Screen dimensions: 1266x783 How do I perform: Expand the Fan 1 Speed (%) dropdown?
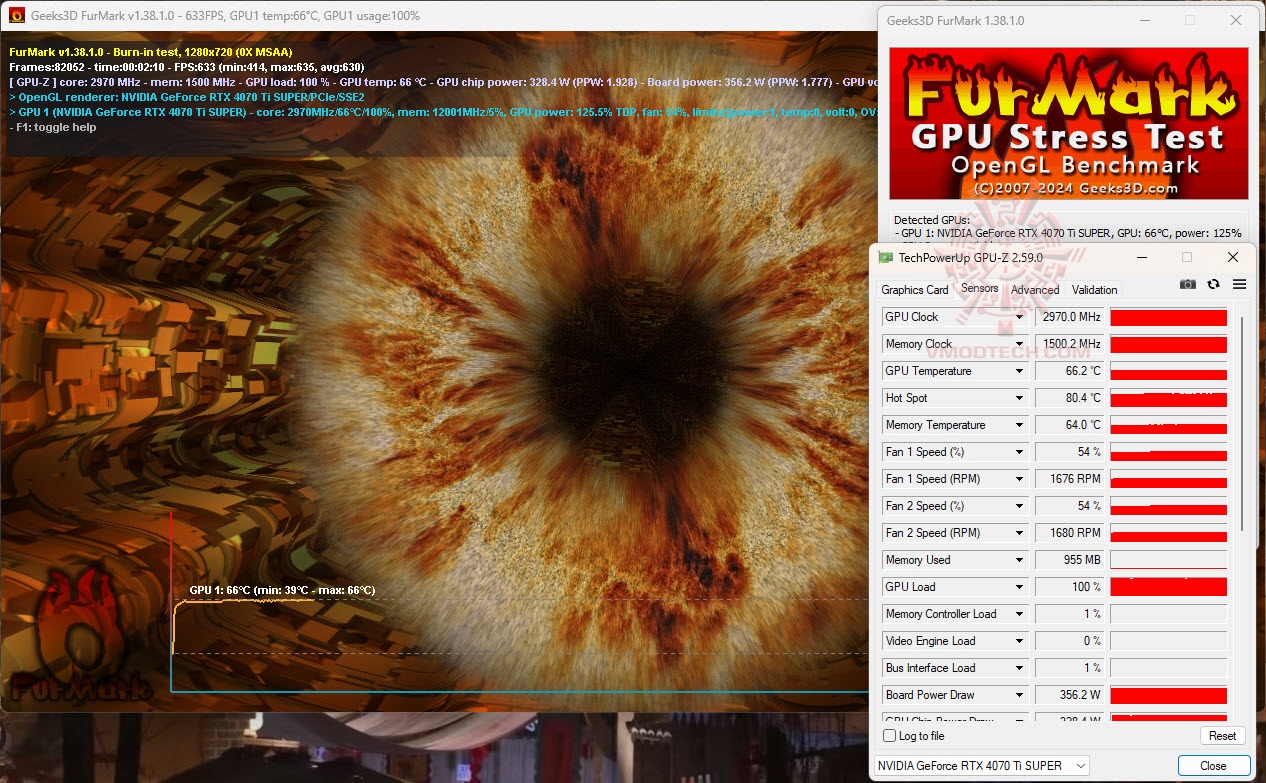click(1019, 452)
